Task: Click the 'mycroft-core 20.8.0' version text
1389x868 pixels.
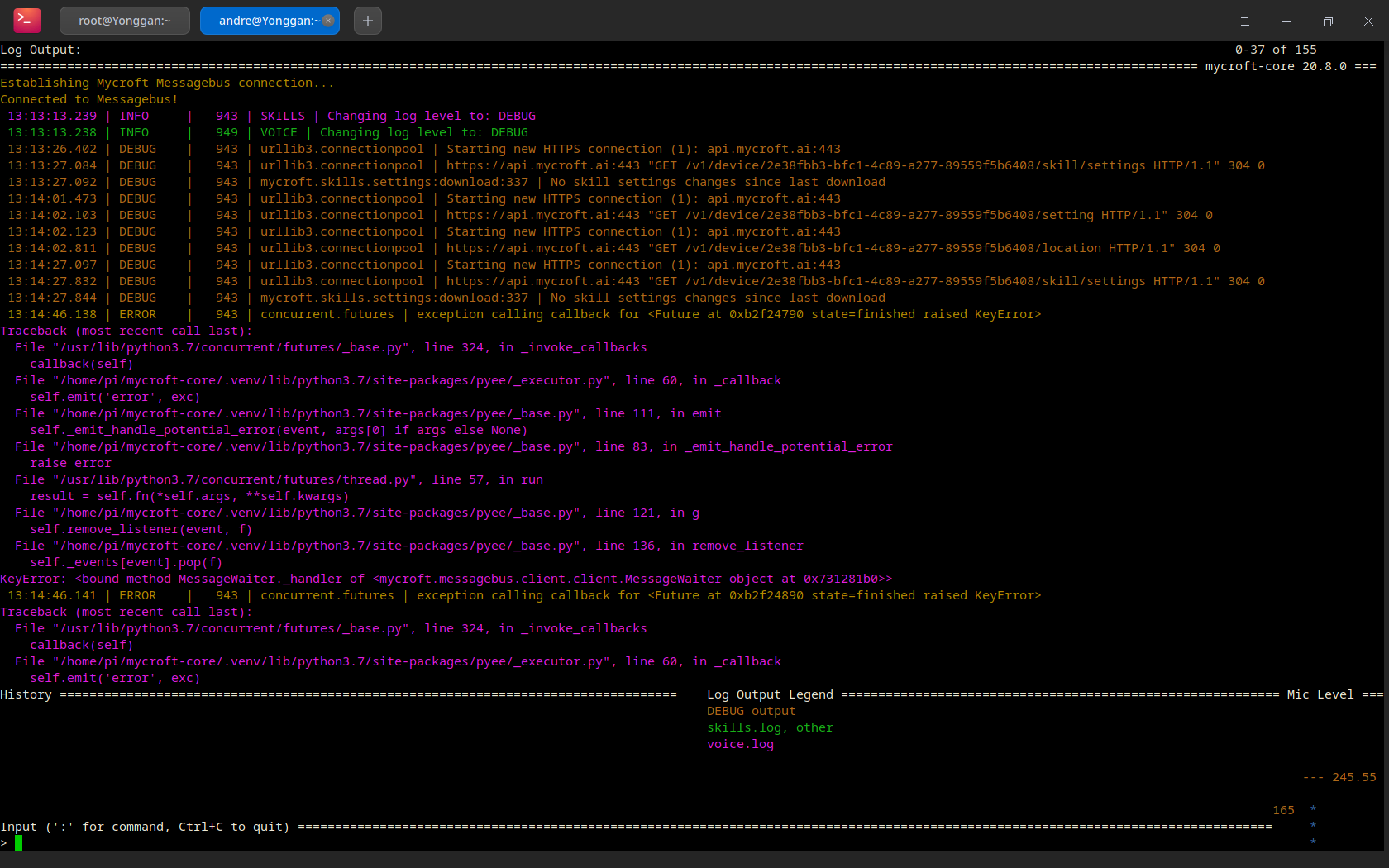Action: (1276, 66)
